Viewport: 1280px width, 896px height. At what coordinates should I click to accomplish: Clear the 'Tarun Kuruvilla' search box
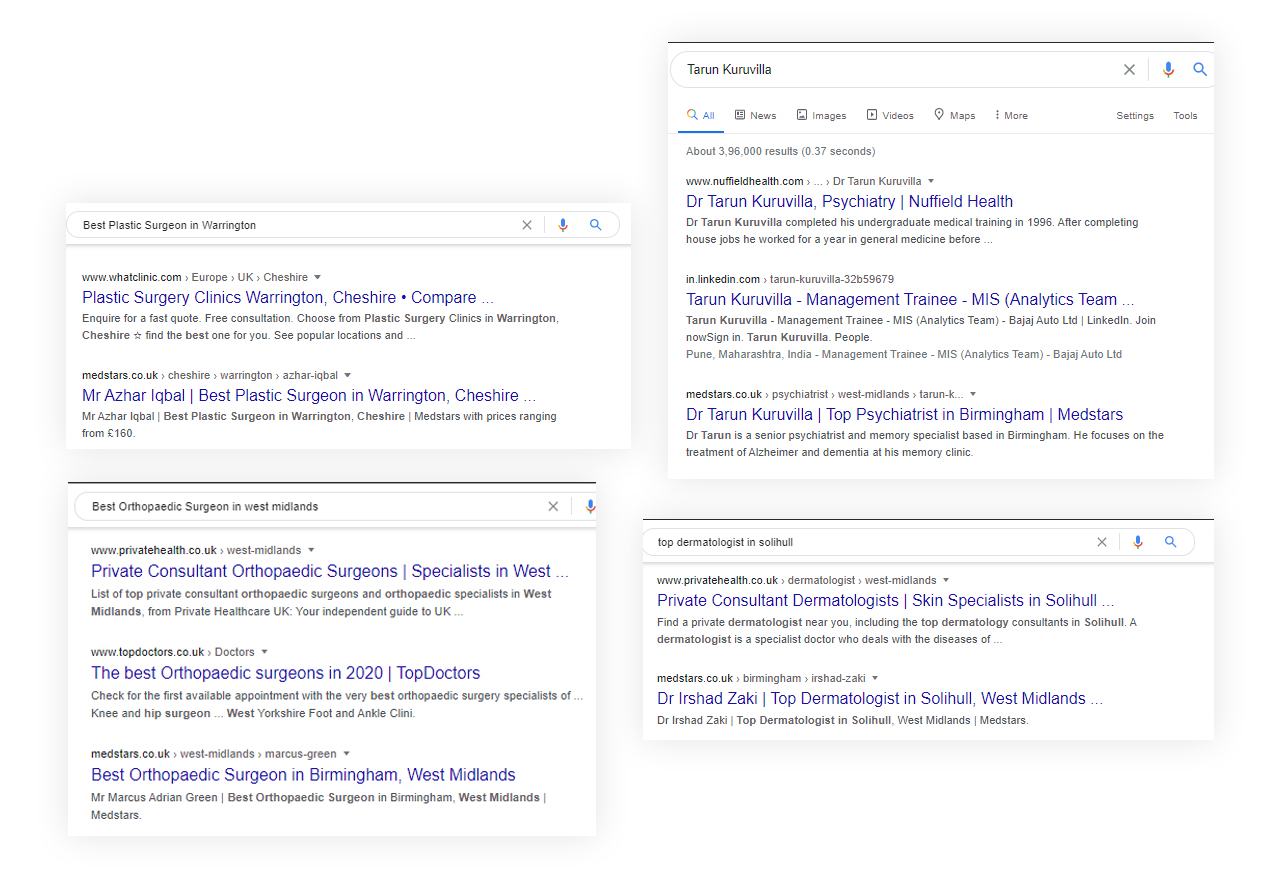[1129, 70]
